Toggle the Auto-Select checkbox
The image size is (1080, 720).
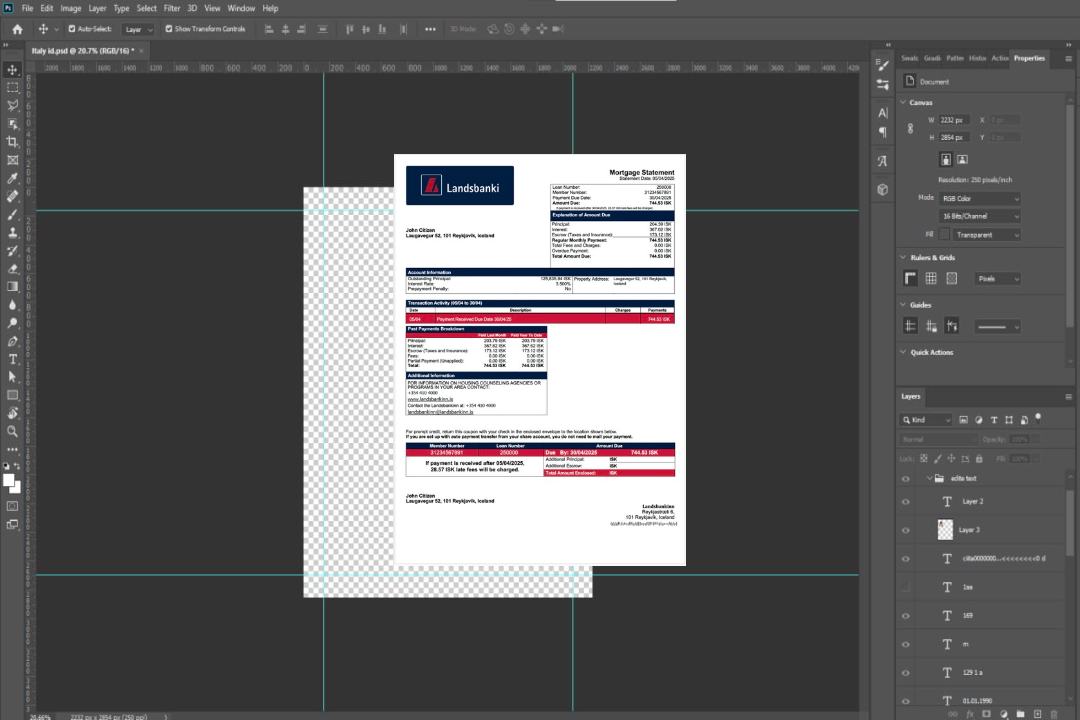pos(72,29)
